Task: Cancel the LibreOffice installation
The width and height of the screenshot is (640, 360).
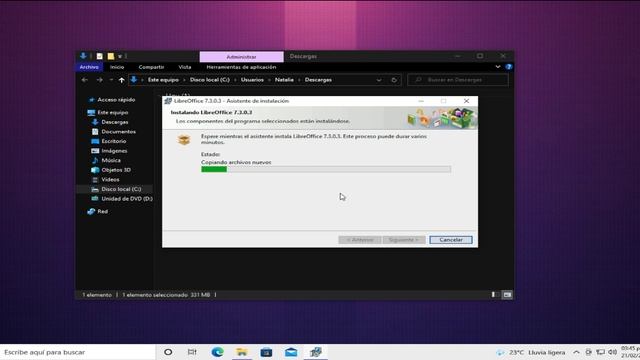Action: tap(451, 240)
